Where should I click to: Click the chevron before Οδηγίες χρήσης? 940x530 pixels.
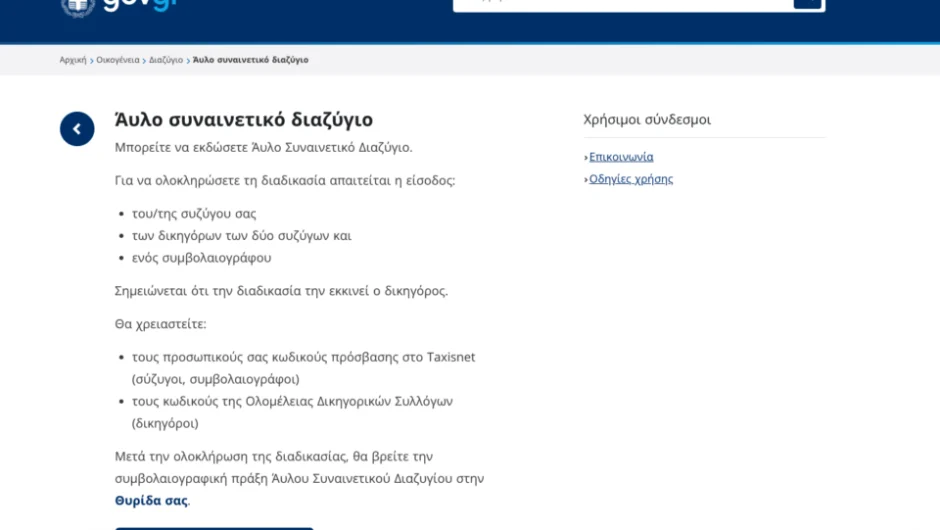586,180
